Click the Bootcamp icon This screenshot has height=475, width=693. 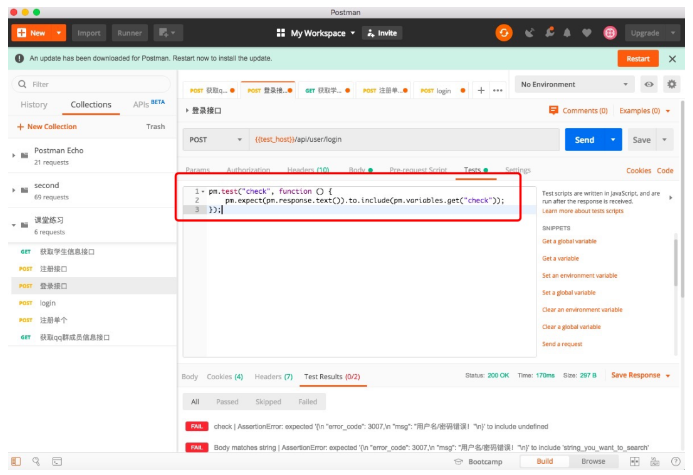pos(458,461)
